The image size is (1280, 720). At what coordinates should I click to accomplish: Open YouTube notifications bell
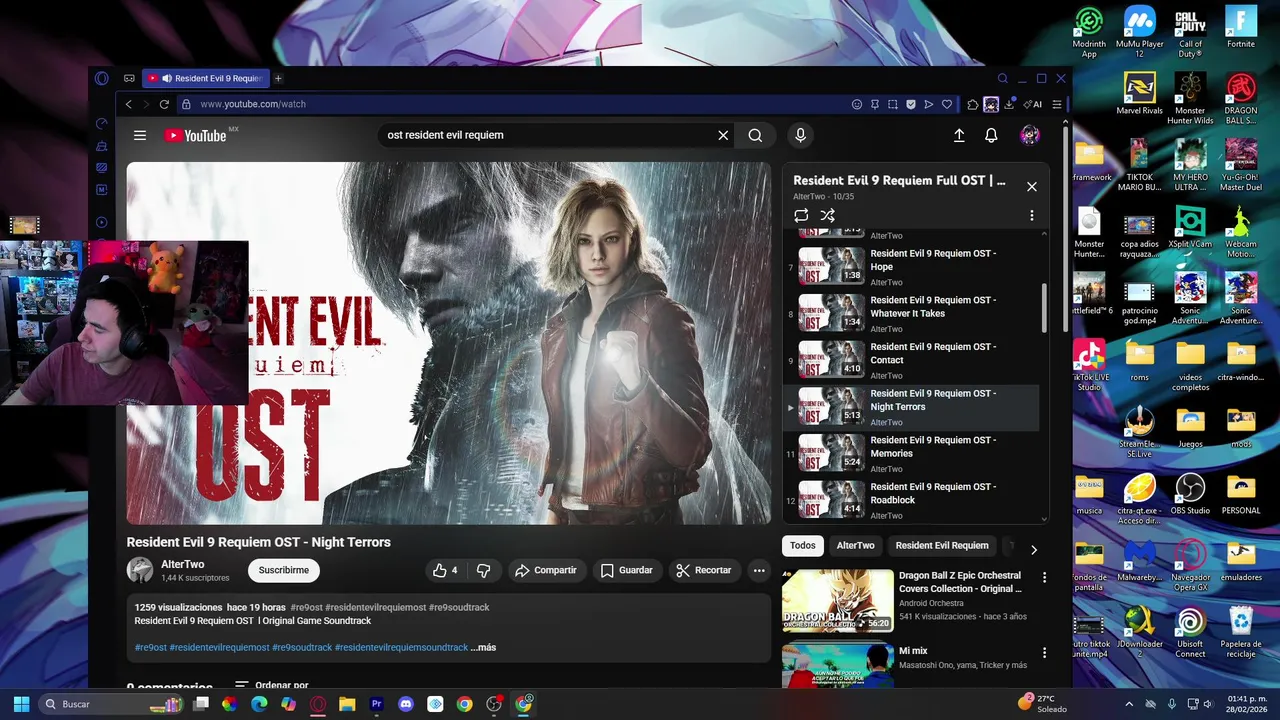click(991, 135)
